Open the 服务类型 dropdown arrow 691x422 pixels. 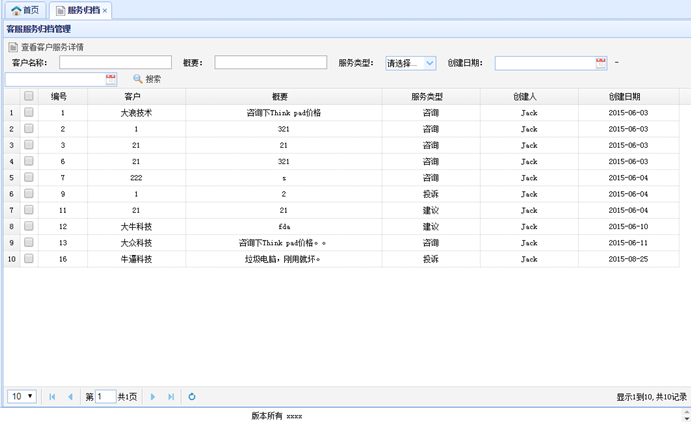pyautogui.click(x=430, y=63)
